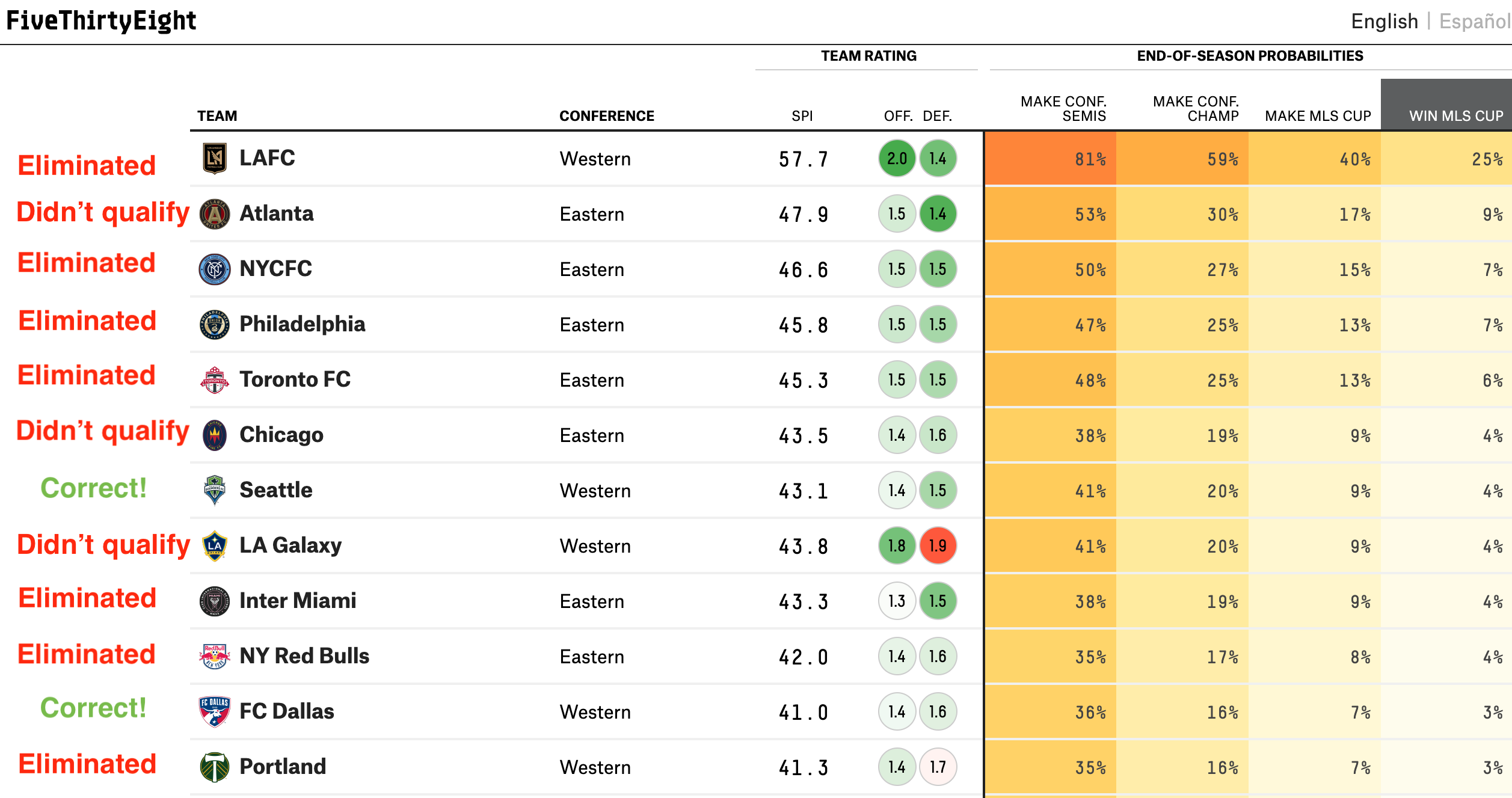Open the FiveThirtyEight home logo
This screenshot has height=798, width=1512.
[101, 21]
